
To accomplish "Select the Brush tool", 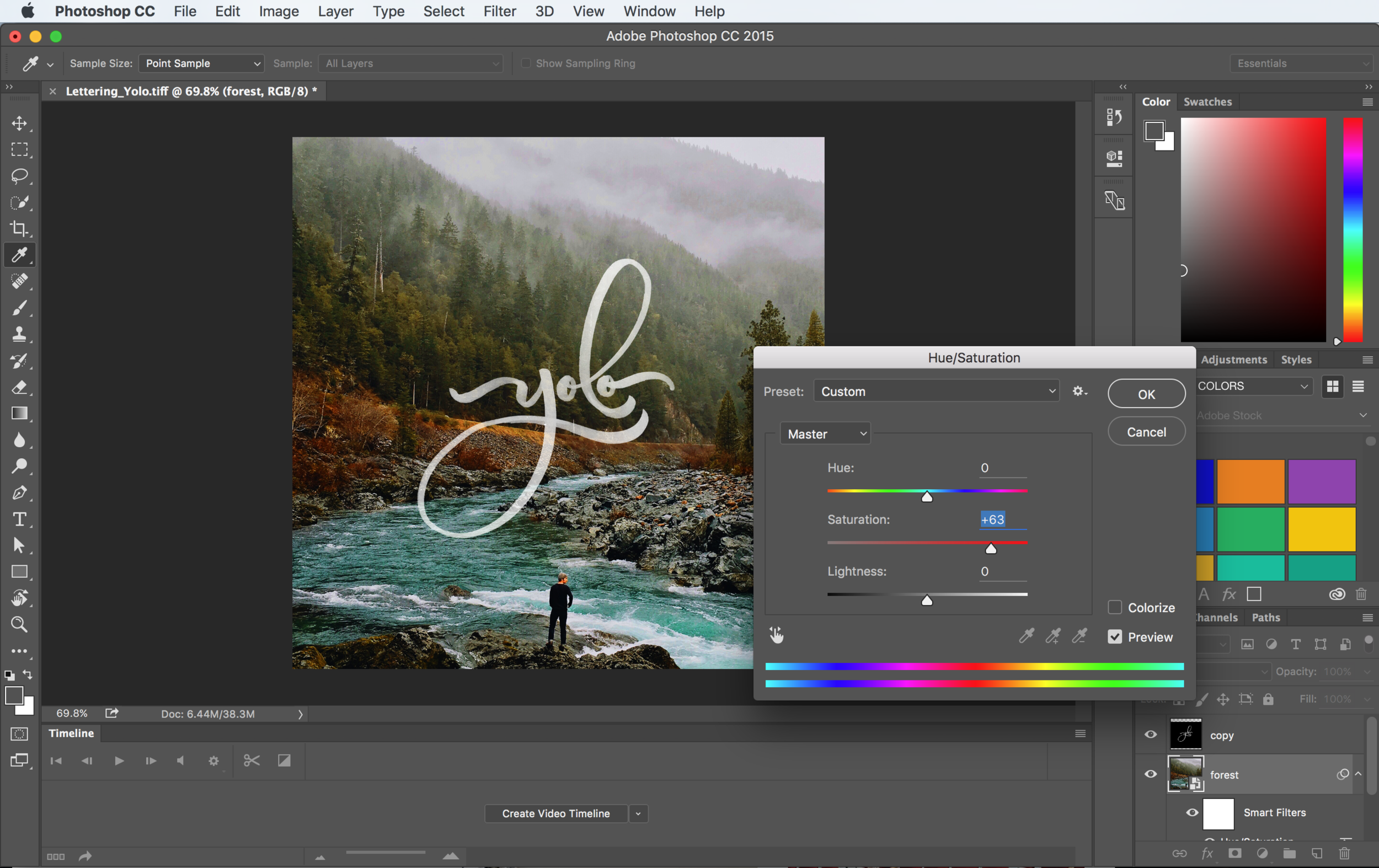I will click(19, 308).
